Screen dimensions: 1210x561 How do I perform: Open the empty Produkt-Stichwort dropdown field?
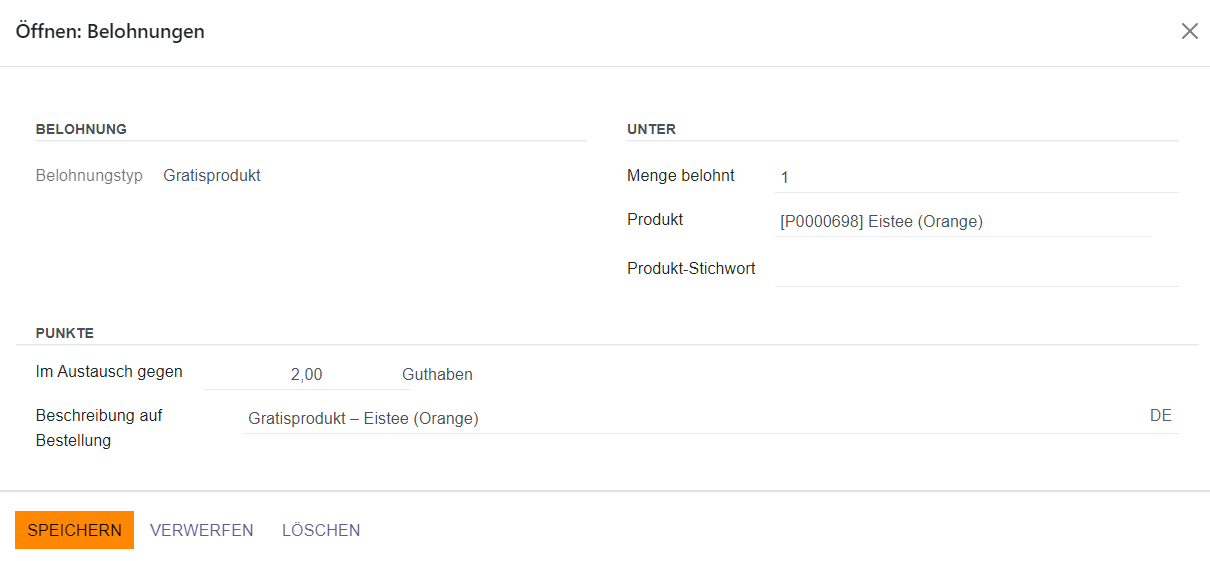[x=975, y=270]
